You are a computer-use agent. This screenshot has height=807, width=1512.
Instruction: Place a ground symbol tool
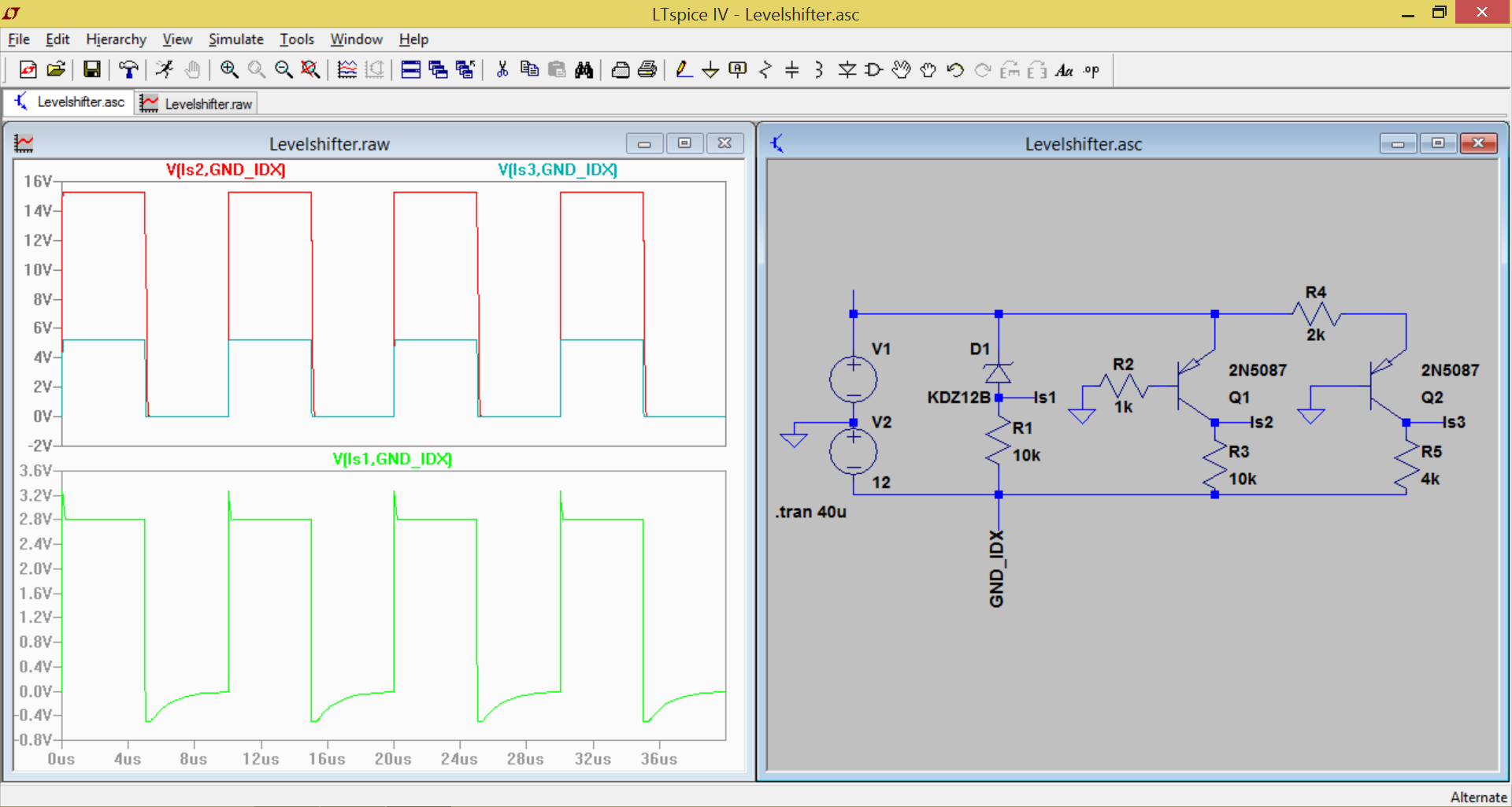pyautogui.click(x=710, y=70)
